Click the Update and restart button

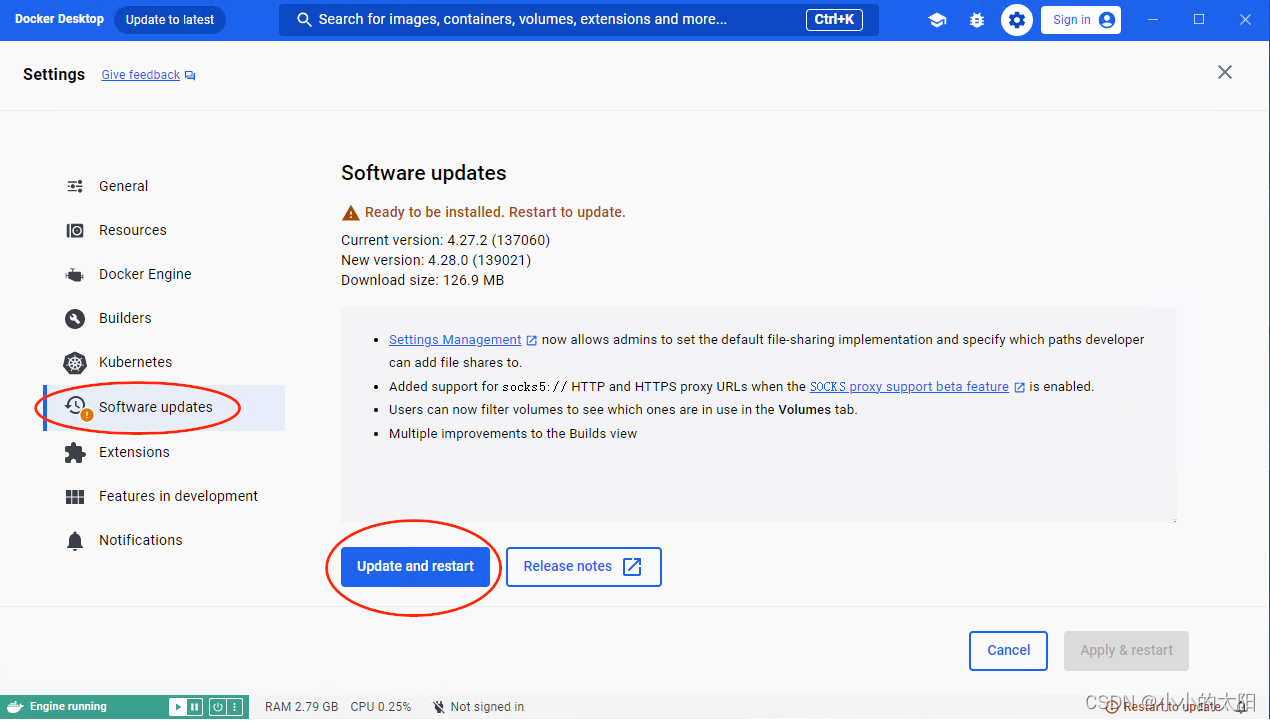click(415, 566)
